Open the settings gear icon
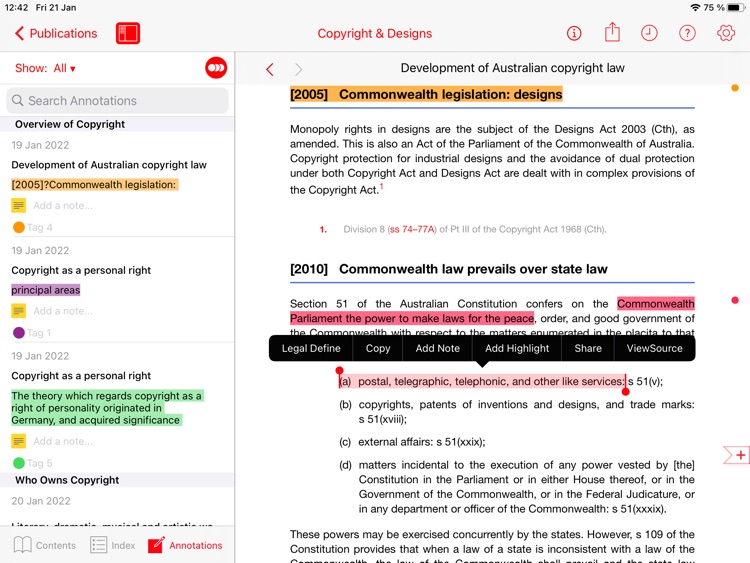The width and height of the screenshot is (750, 563). click(726, 33)
